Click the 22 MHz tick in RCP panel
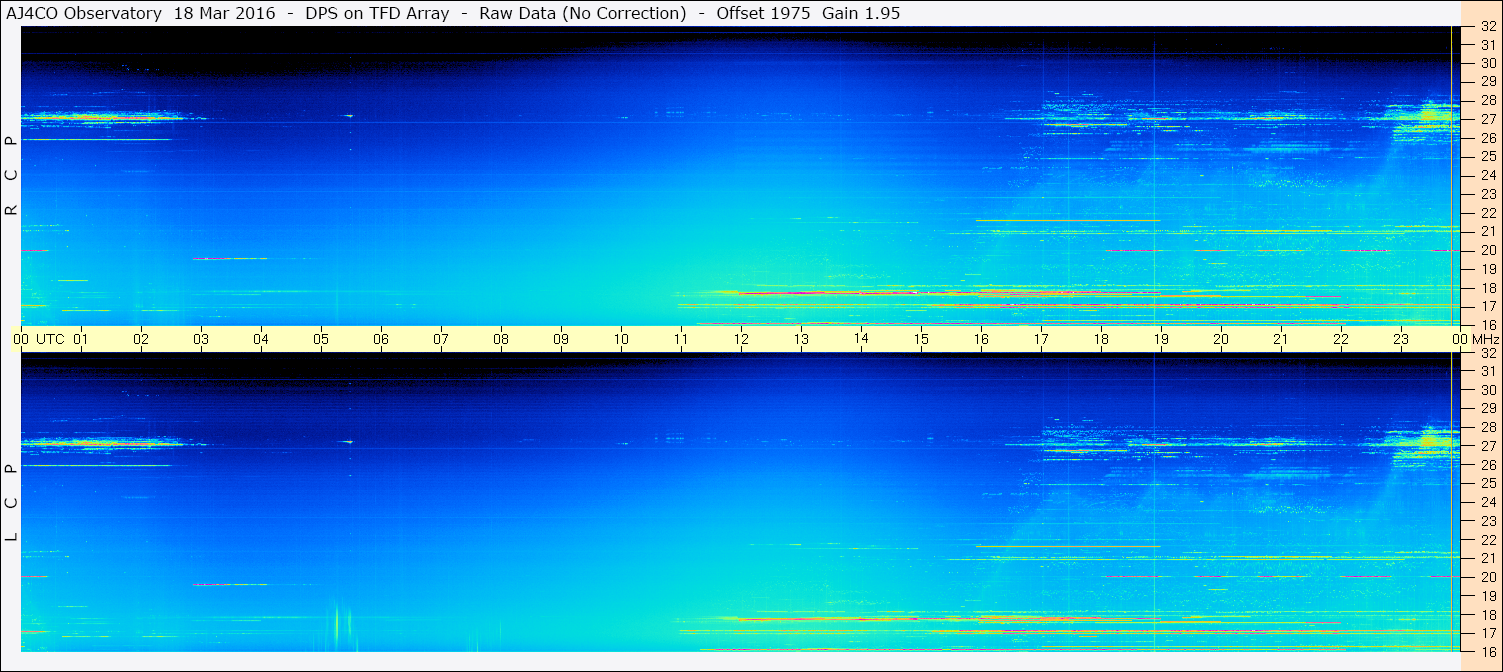 point(1488,213)
